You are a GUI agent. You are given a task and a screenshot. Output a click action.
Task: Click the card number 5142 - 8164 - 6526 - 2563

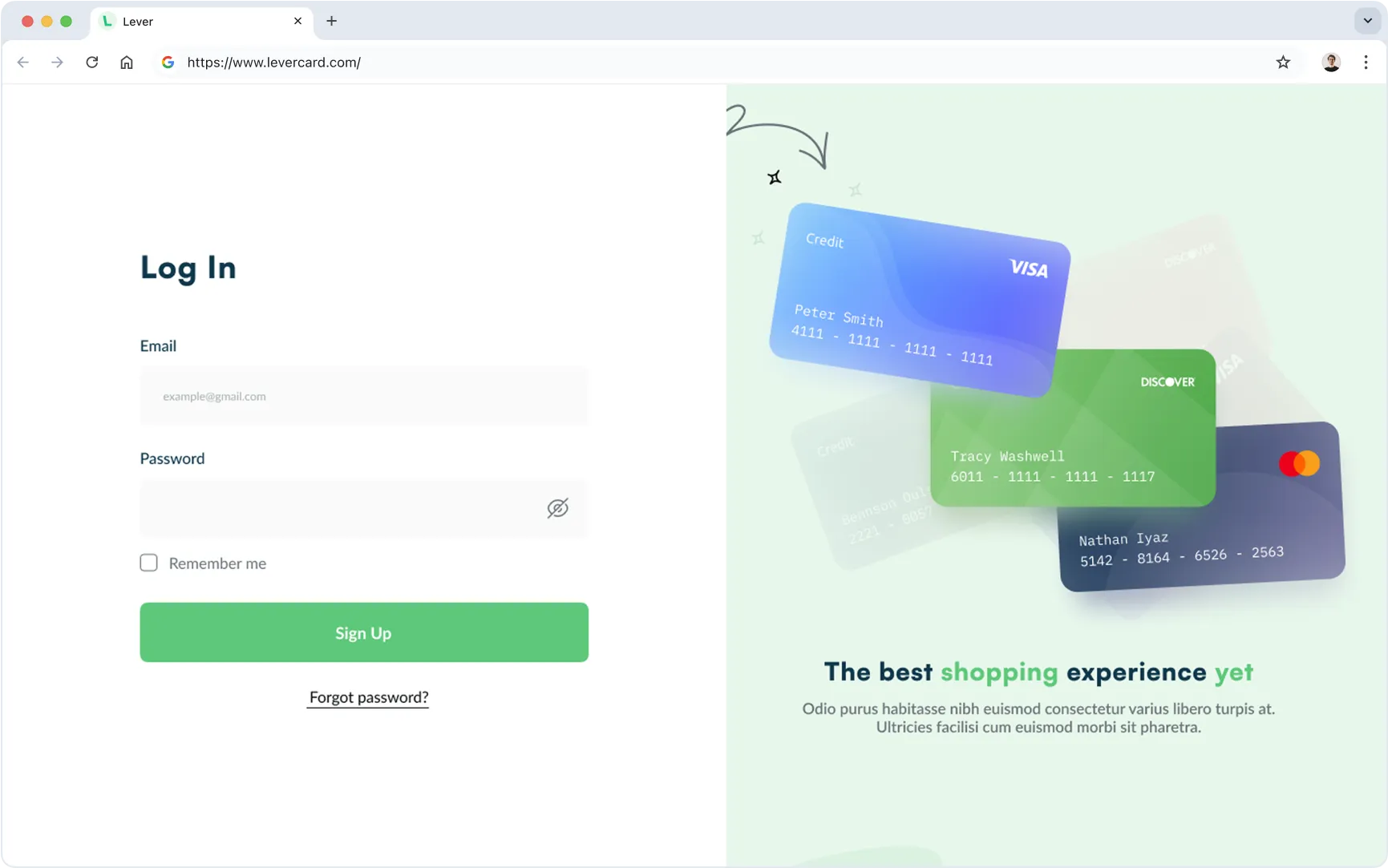pos(1181,555)
